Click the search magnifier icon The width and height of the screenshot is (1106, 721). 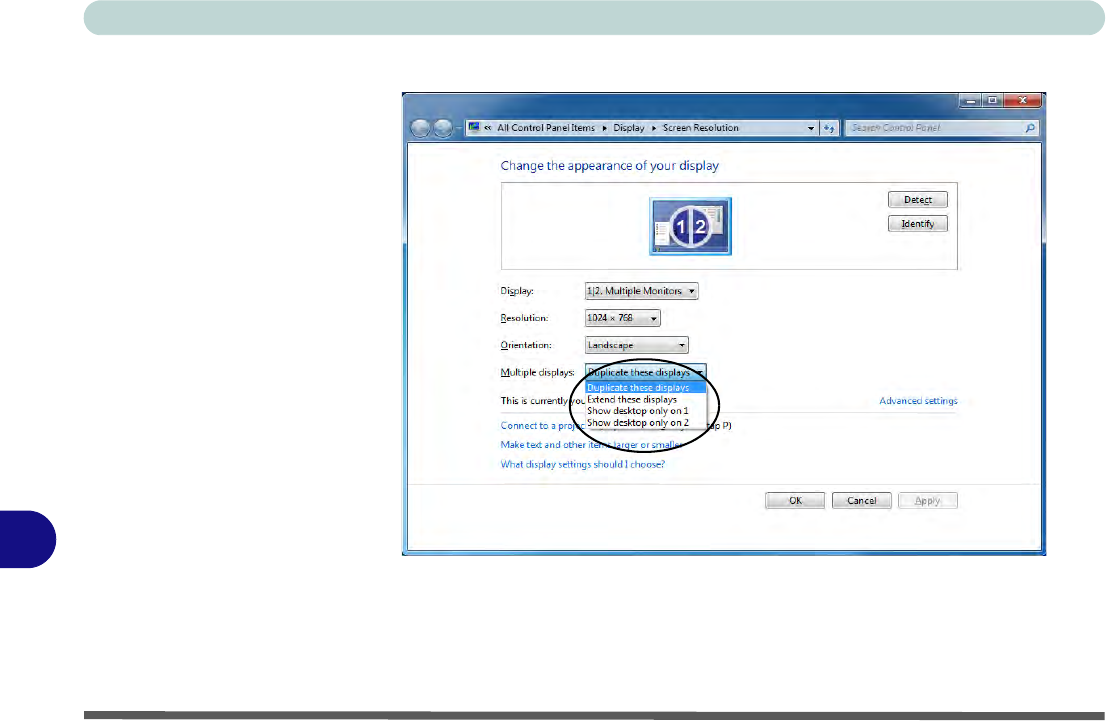[x=1030, y=128]
